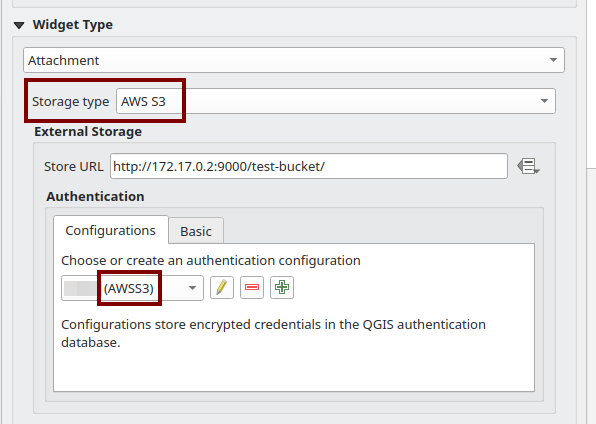Click the Storage type label
596x424 pixels.
[70, 102]
